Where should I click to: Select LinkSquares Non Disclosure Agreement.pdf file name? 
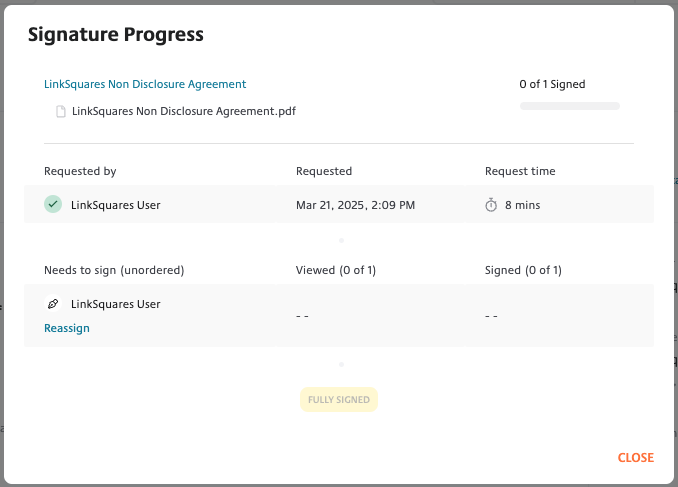pos(184,111)
